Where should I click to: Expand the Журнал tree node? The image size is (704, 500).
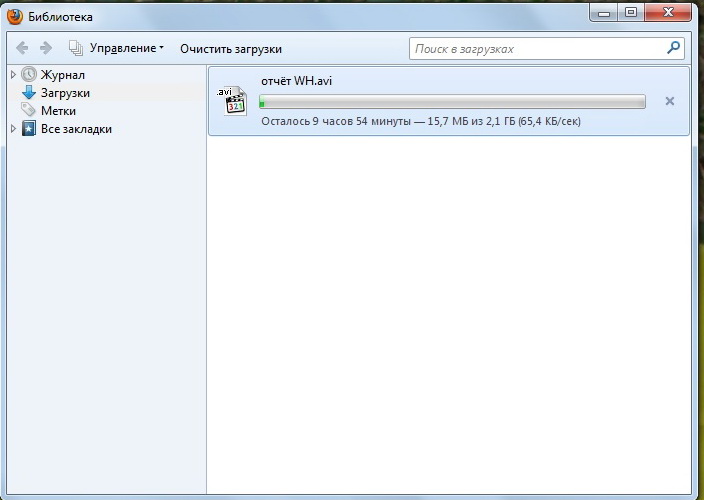tap(13, 75)
